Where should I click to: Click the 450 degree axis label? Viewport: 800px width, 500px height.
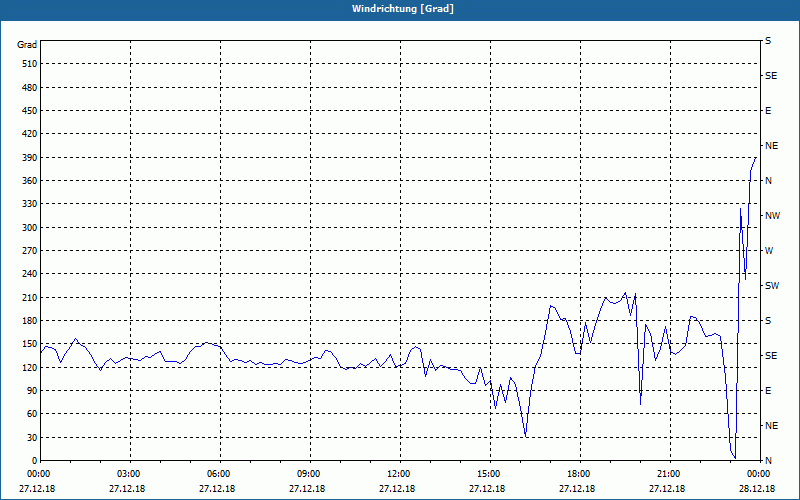(29, 111)
